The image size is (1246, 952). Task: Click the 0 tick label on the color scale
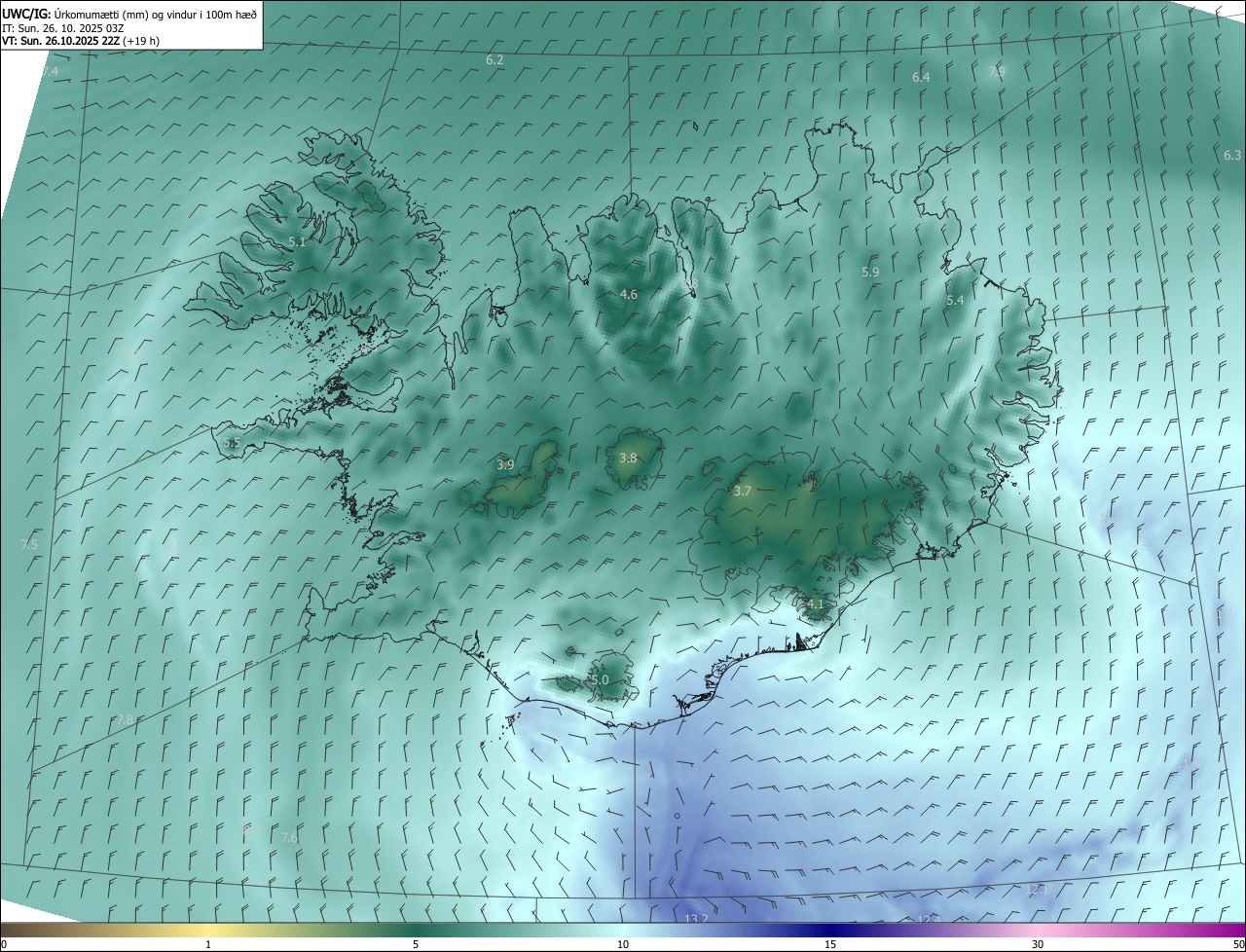4,944
